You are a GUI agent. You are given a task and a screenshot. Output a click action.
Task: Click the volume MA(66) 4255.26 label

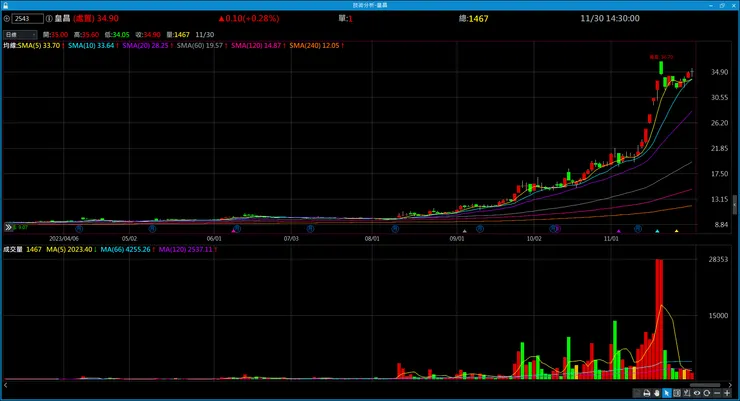point(125,250)
